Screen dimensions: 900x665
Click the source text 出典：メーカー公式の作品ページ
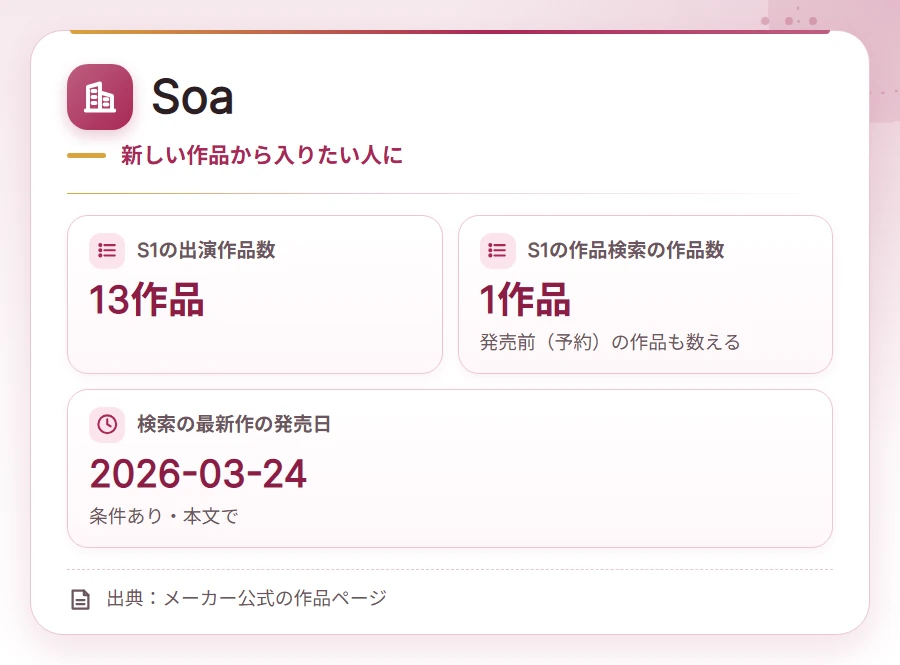tap(247, 598)
